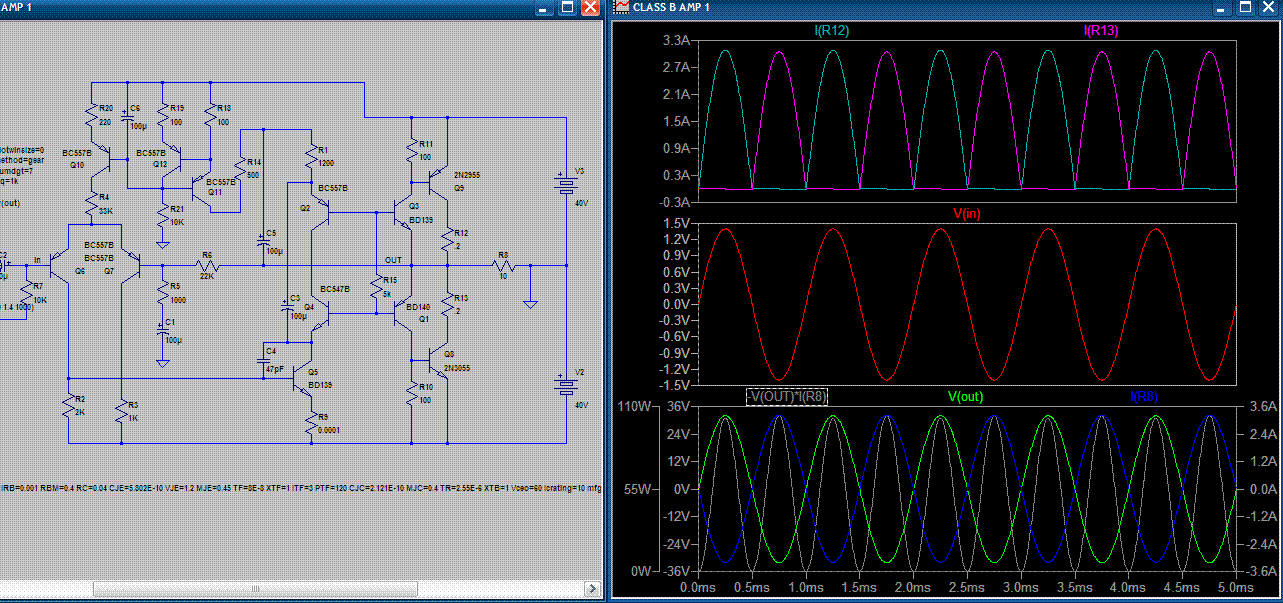1283x603 pixels.
Task: Select the C6 100µ capacitor symbol
Action: pyautogui.click(x=129, y=116)
